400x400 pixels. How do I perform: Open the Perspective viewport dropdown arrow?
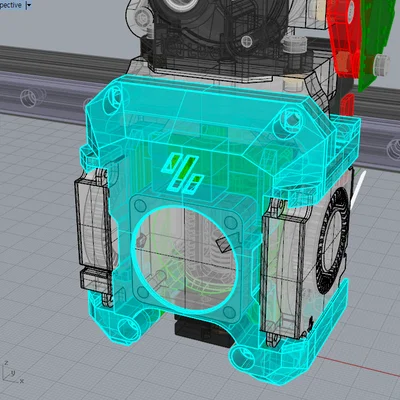click(29, 5)
